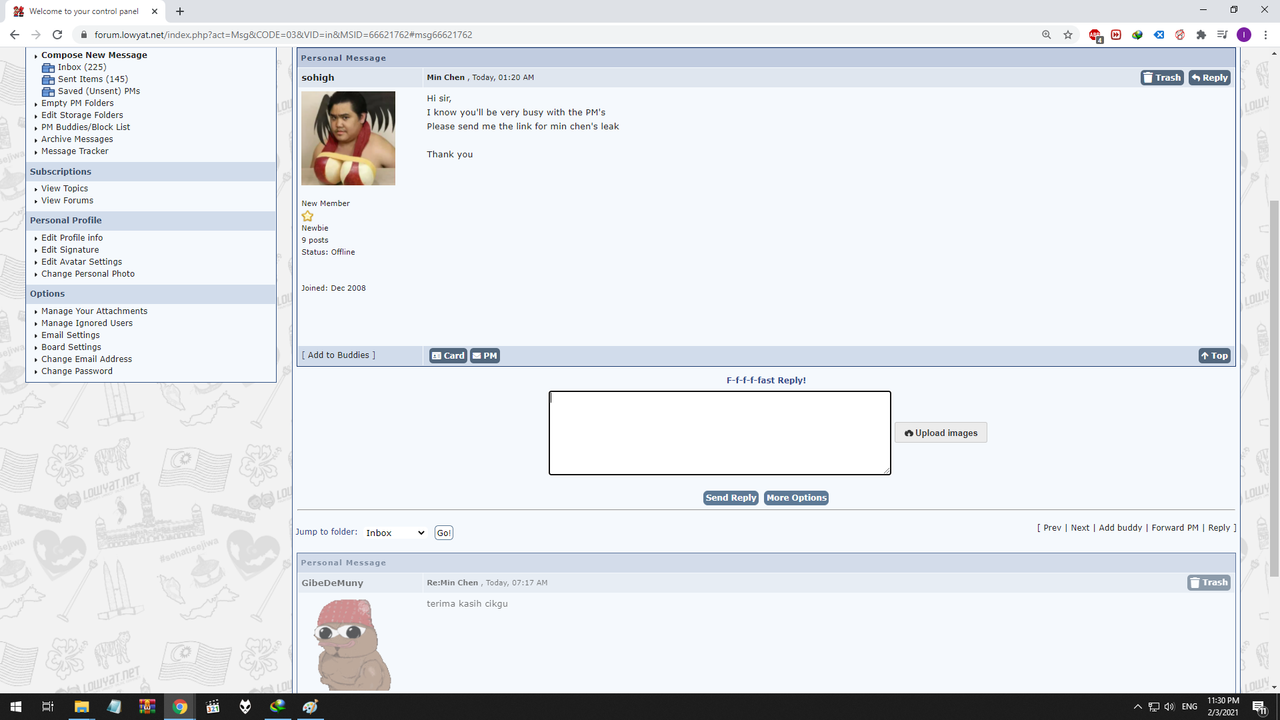Open Message Tracker
Viewport: 1280px width, 720px height.
75,151
